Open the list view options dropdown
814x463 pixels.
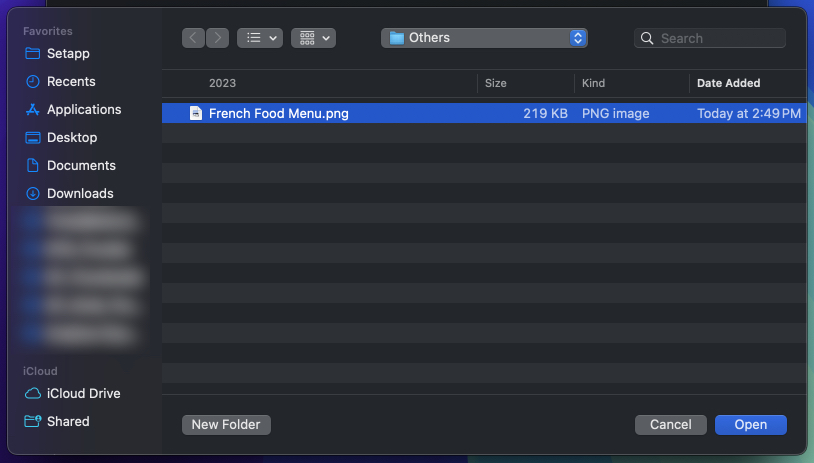260,38
